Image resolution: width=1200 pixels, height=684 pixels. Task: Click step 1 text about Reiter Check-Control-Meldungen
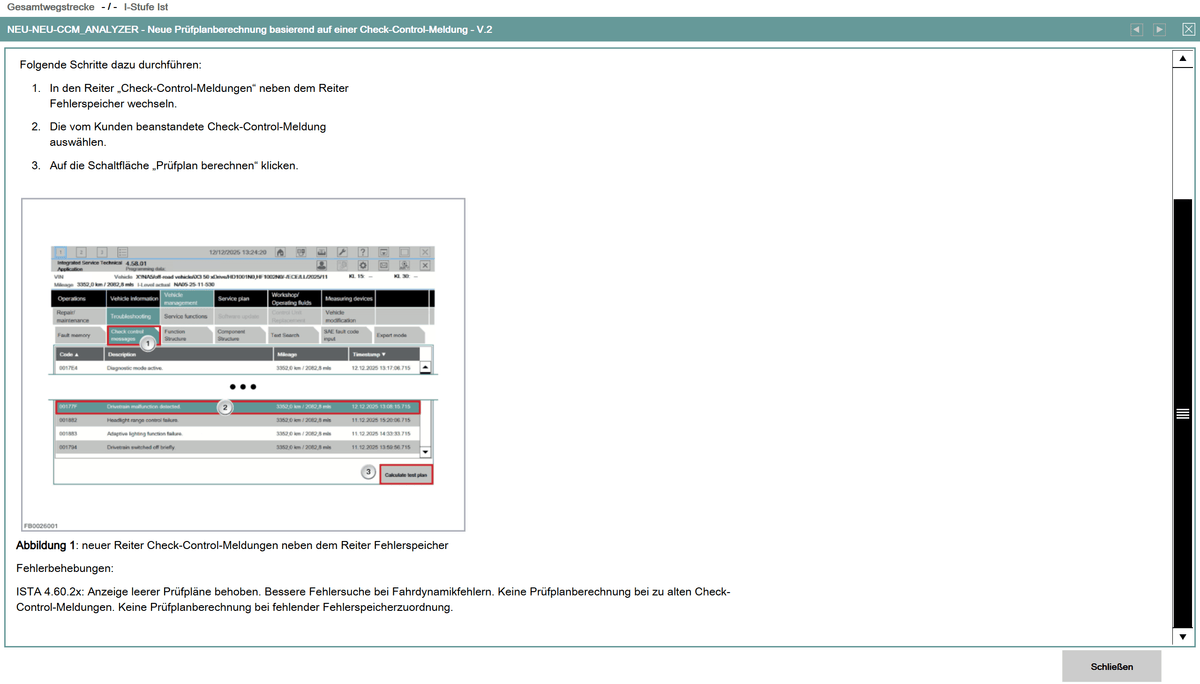tap(199, 96)
